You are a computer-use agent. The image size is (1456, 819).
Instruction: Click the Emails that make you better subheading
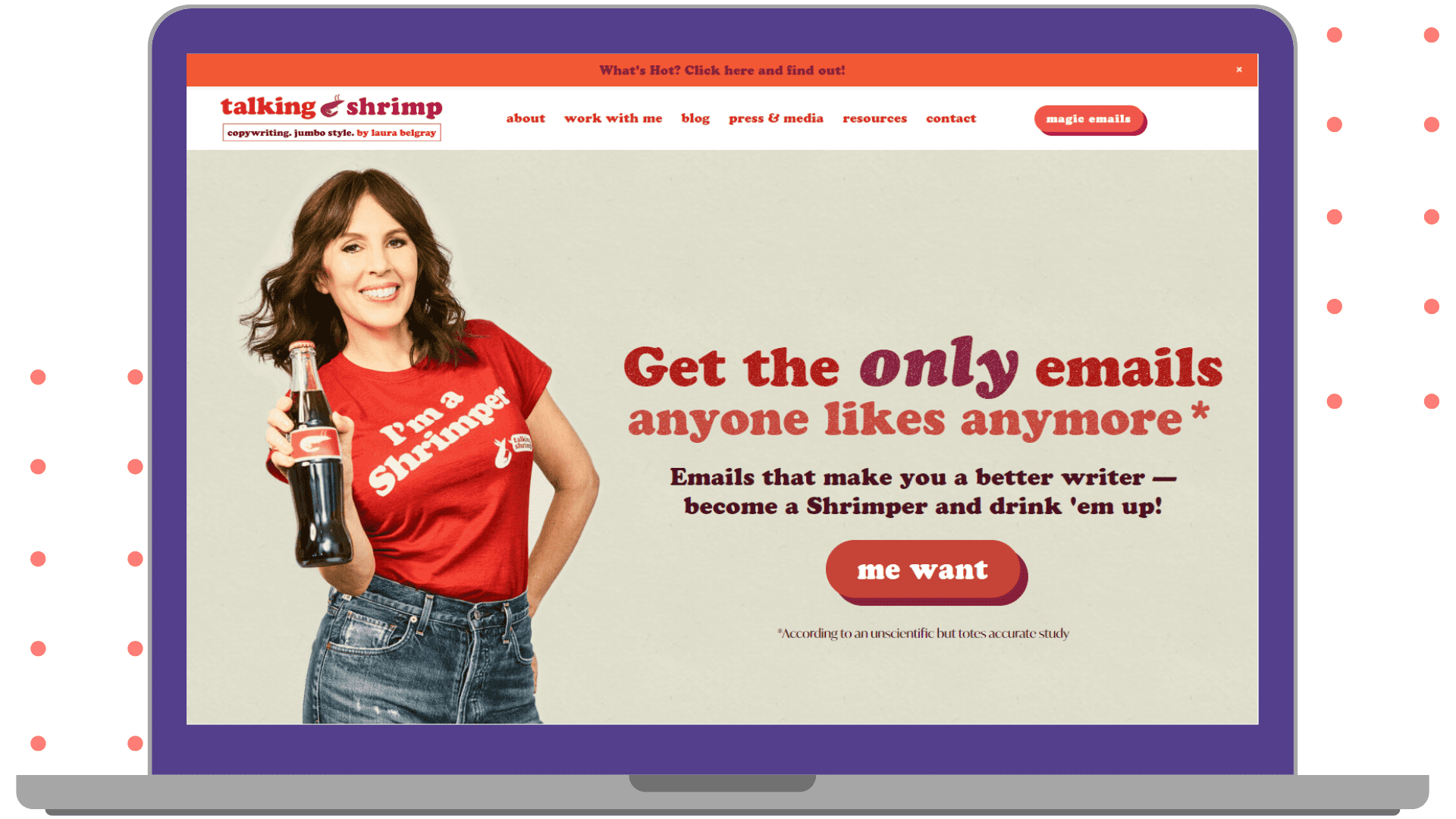pos(923,491)
